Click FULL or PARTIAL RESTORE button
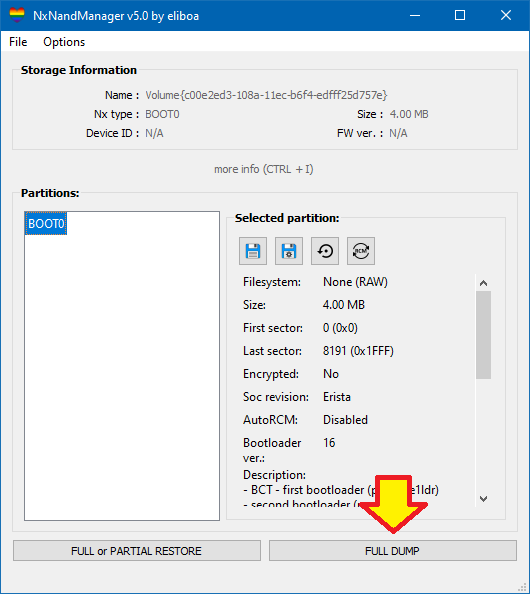 click(x=137, y=550)
